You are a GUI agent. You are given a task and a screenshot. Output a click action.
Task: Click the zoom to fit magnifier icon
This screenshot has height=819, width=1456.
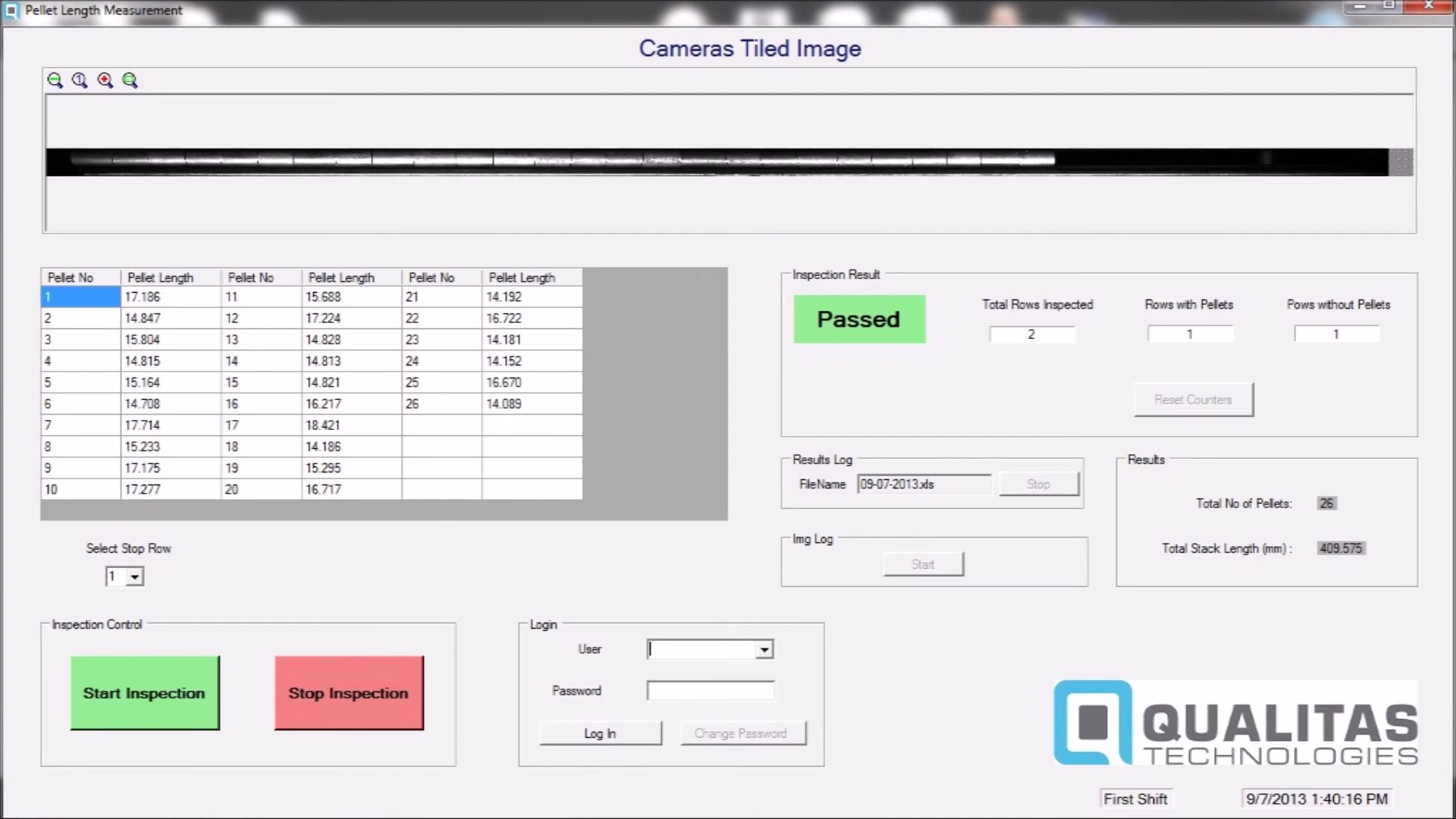tap(130, 80)
